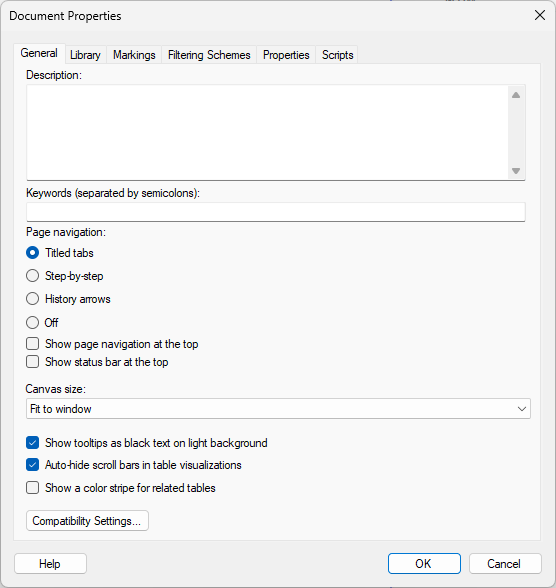The image size is (556, 588).
Task: Click in the Keywords input field
Action: click(276, 212)
